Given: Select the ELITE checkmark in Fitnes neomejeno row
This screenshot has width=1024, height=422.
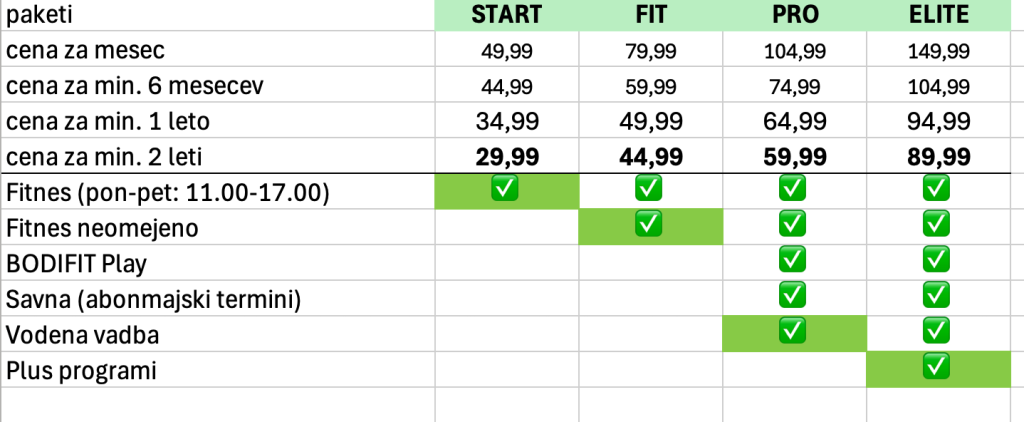Looking at the screenshot, I should tap(937, 225).
